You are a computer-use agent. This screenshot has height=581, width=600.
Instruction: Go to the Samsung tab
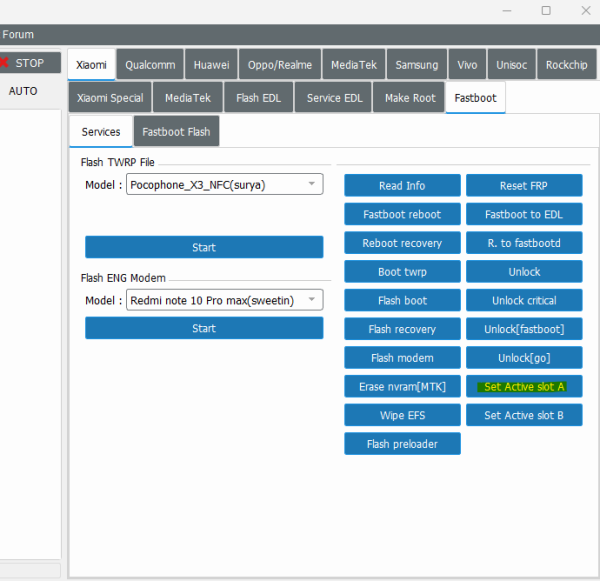click(x=417, y=65)
